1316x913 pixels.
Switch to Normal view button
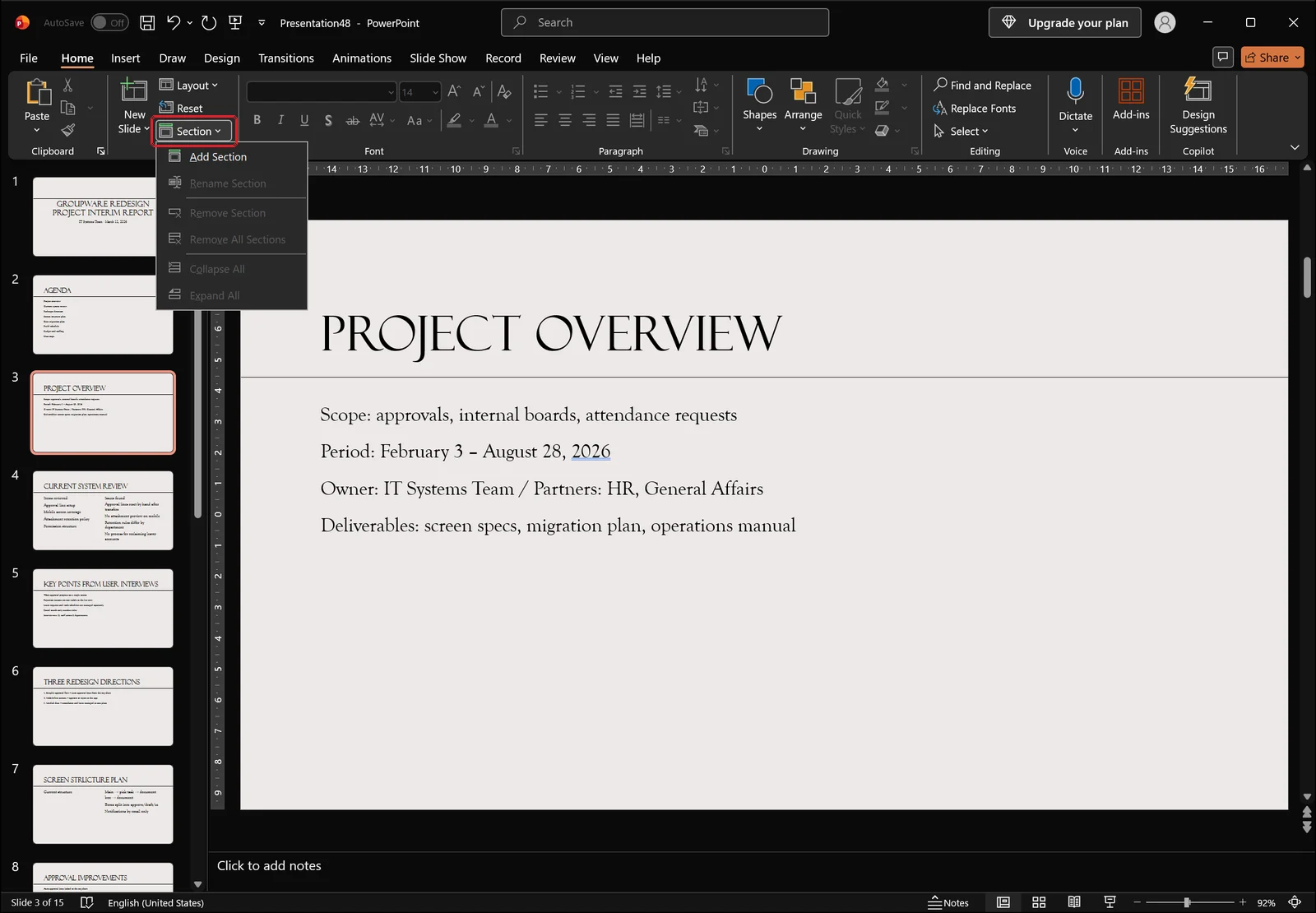(1003, 902)
